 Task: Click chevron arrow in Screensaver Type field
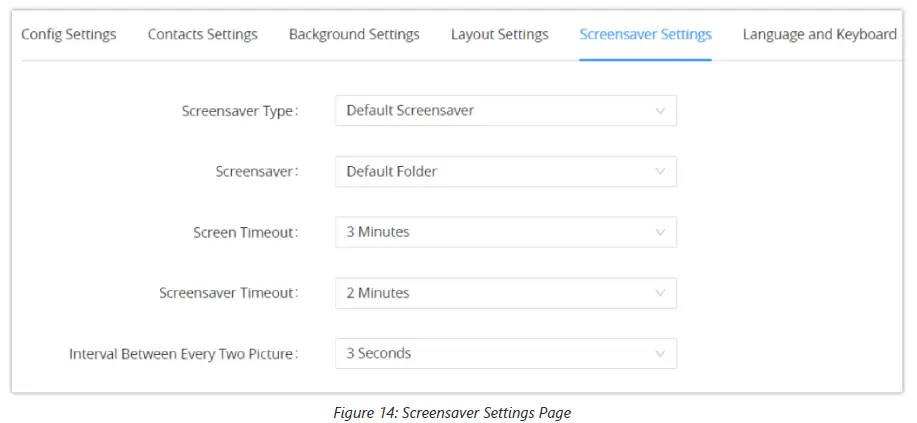tap(660, 111)
